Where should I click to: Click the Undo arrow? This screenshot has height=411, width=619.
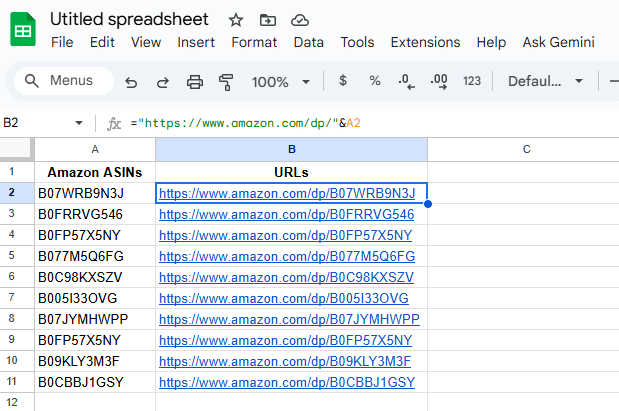pos(131,82)
